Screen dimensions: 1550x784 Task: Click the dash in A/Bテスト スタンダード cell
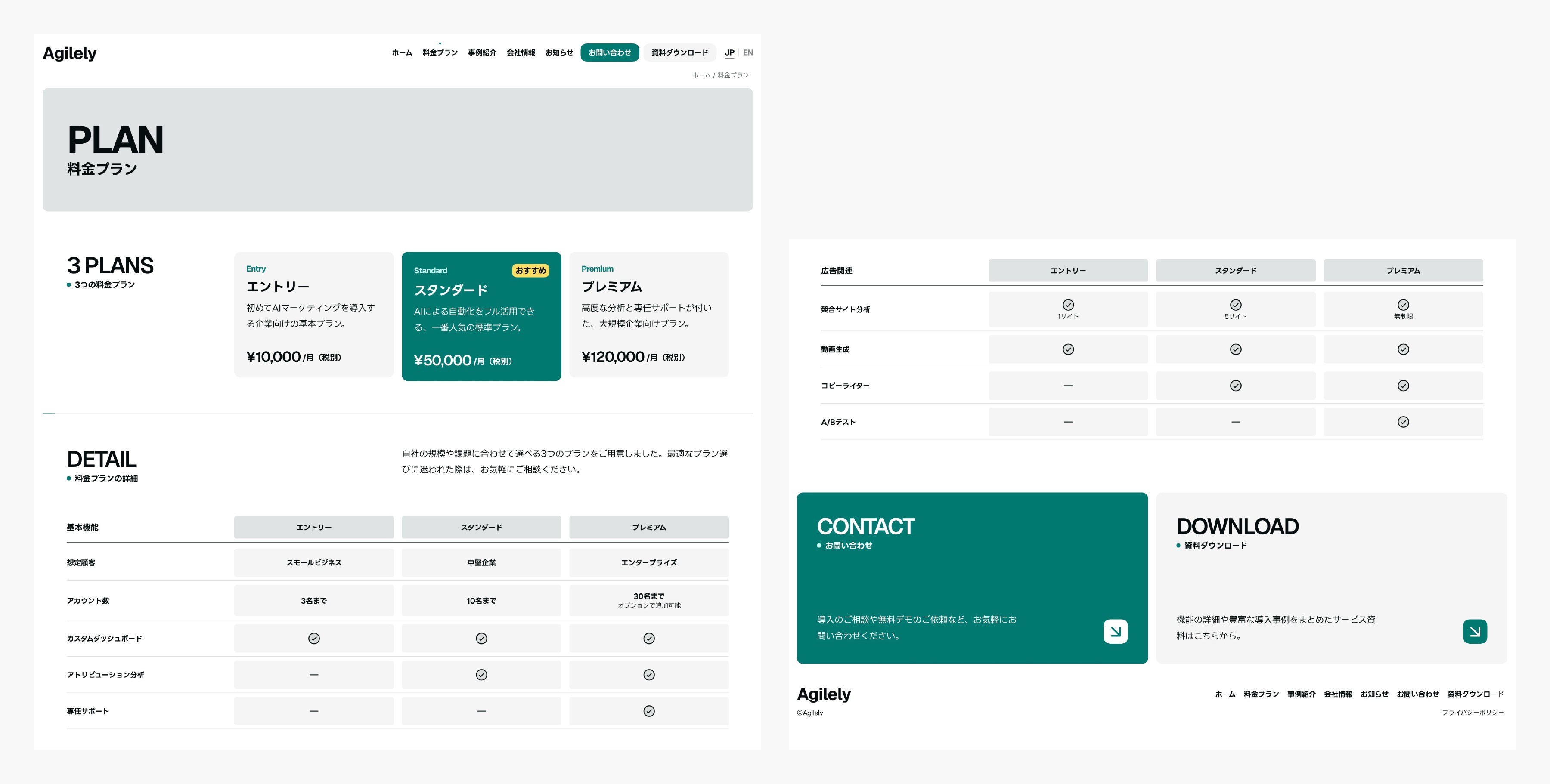[1235, 422]
